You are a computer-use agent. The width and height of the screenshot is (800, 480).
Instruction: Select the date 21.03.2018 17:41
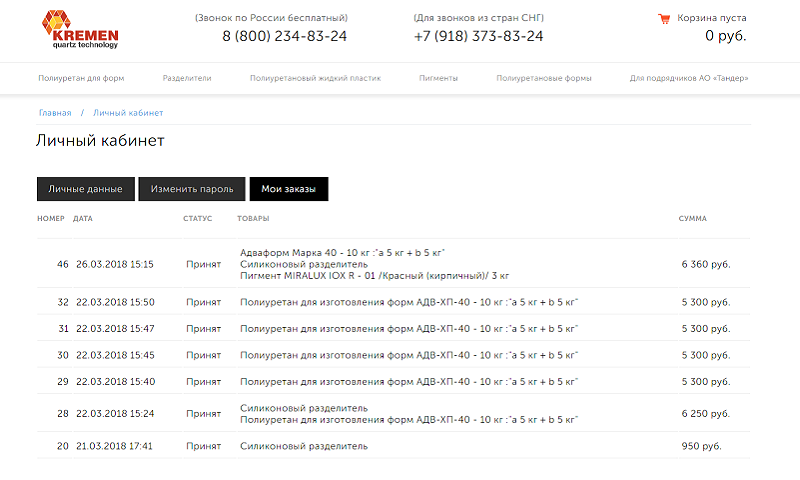pos(114,446)
